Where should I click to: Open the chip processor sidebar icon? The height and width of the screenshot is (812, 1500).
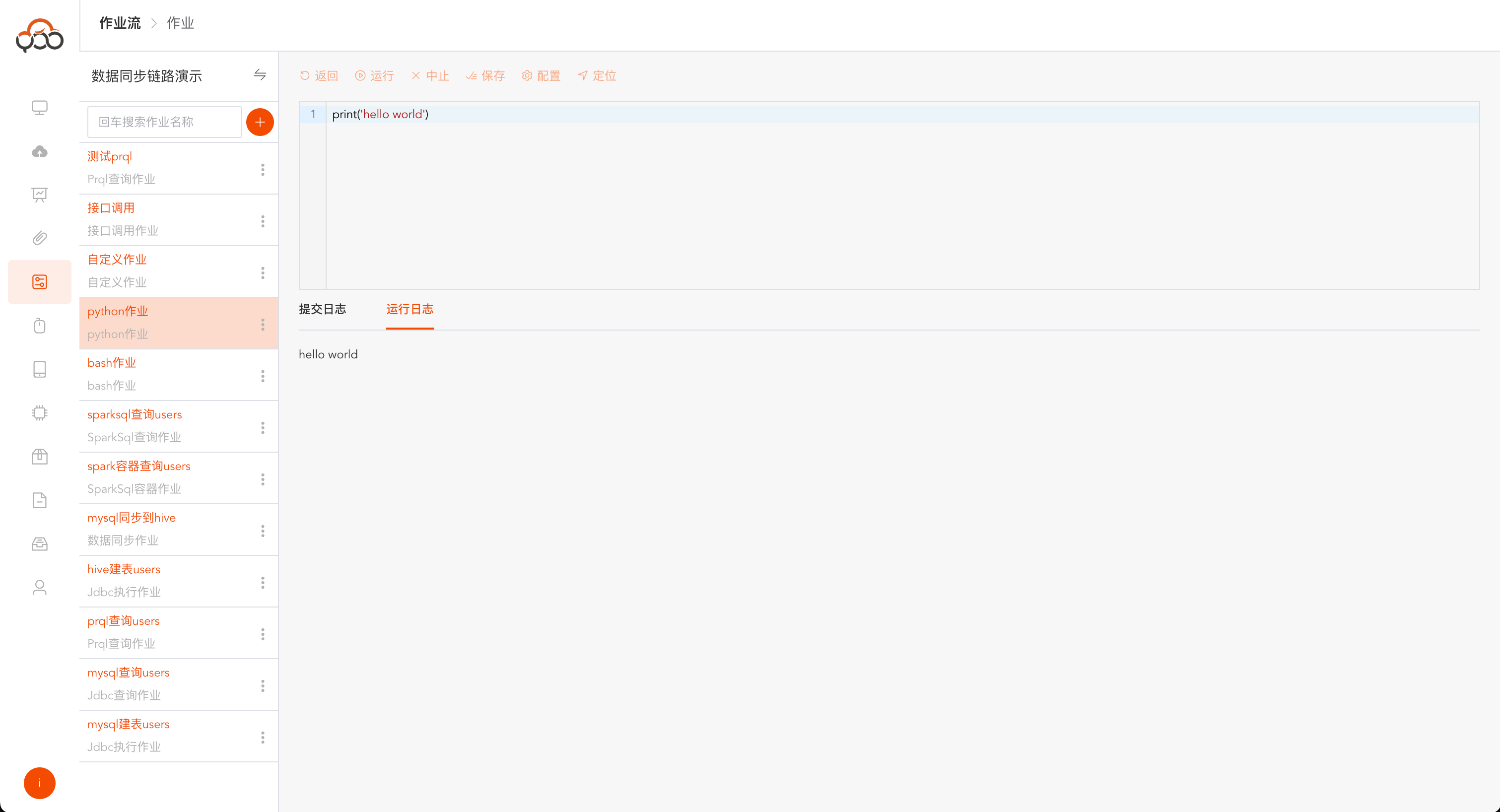coord(40,412)
